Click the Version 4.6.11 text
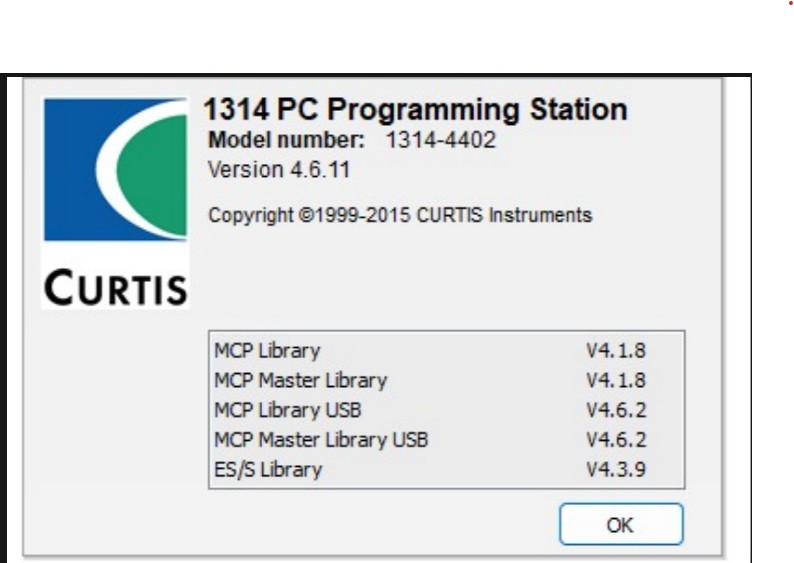Image resolution: width=794 pixels, height=563 pixels. (278, 169)
